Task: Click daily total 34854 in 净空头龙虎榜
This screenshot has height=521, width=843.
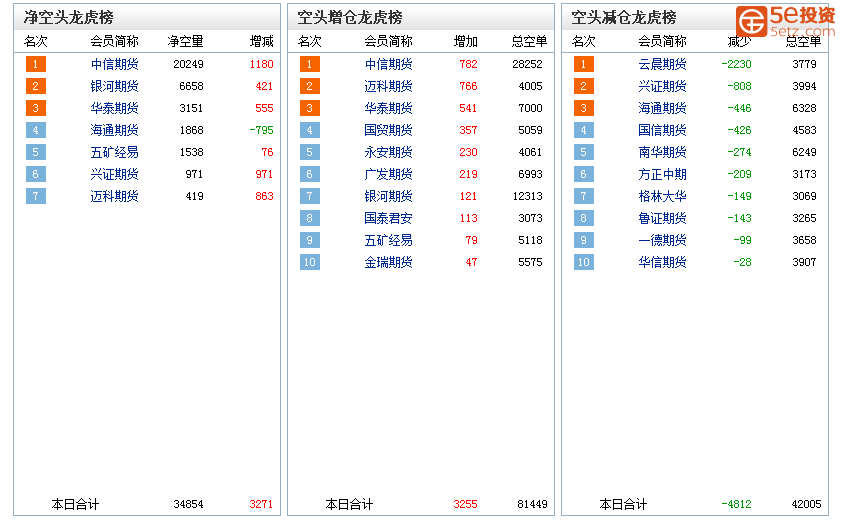Action: (x=189, y=505)
